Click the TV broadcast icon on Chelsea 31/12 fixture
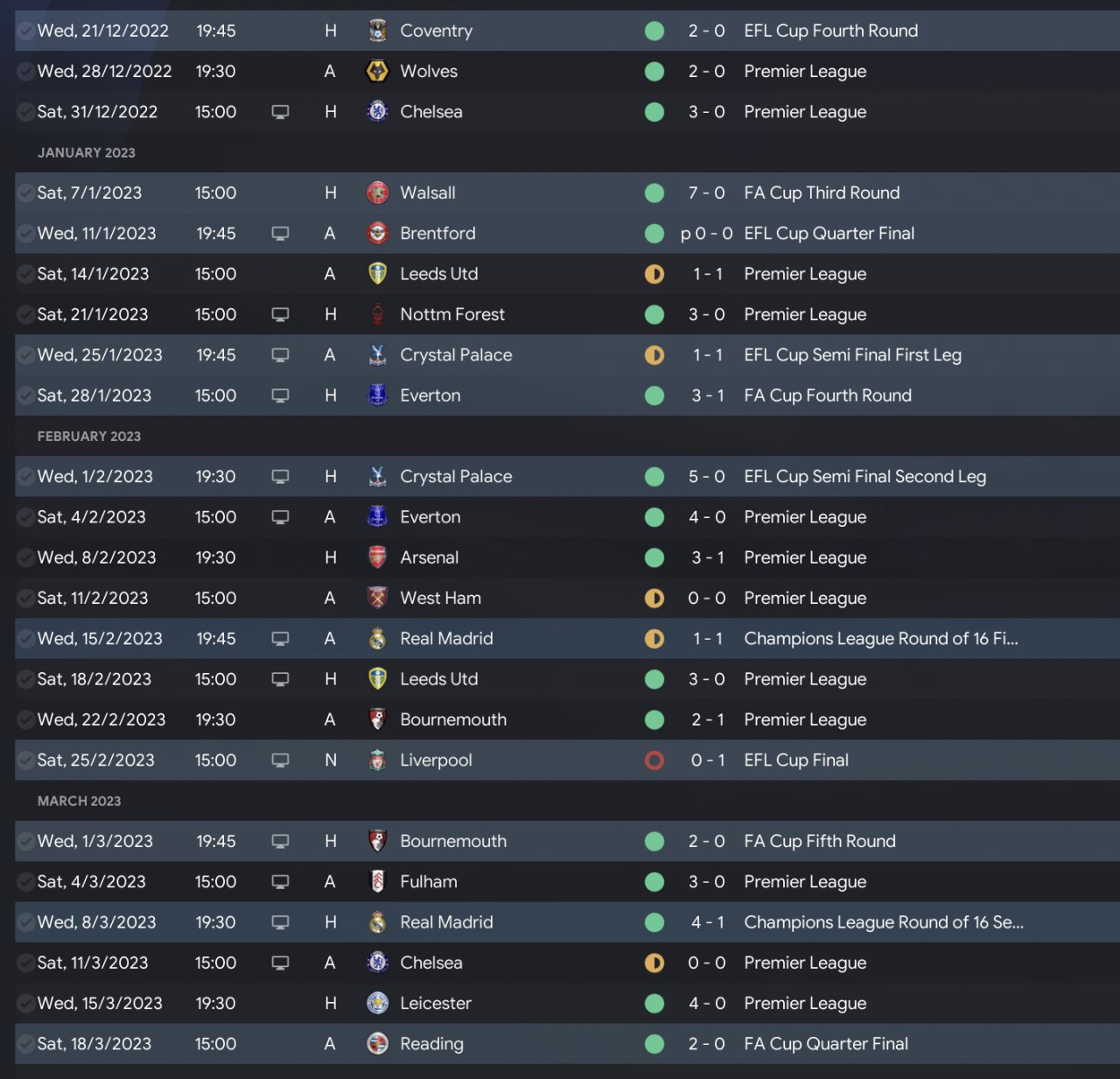Screen dimensions: 1120x1079 (x=280, y=112)
